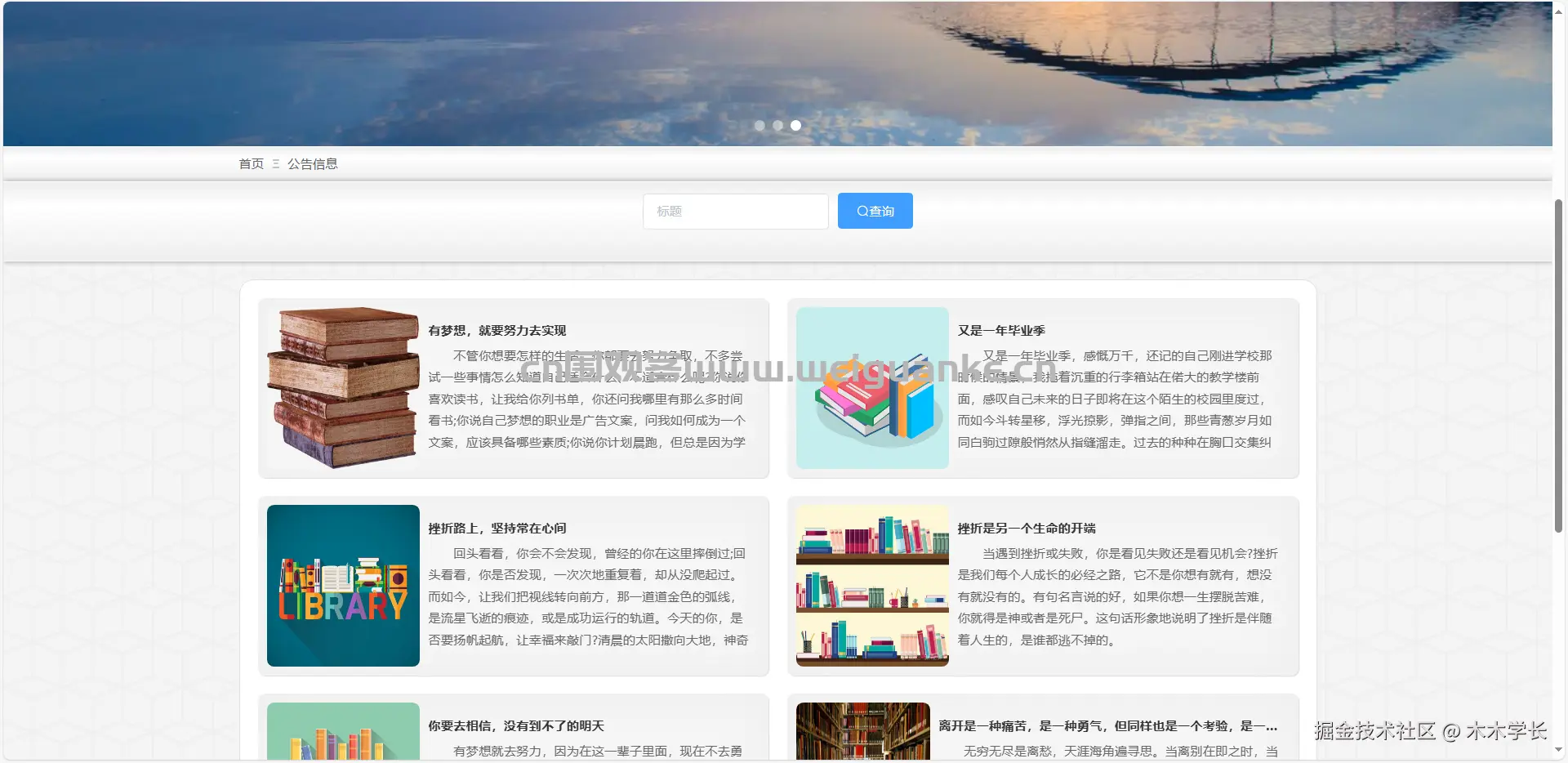This screenshot has height=763, width=1568.
Task: Open the article 挫折路上，坚持常在心间
Action: click(x=497, y=529)
